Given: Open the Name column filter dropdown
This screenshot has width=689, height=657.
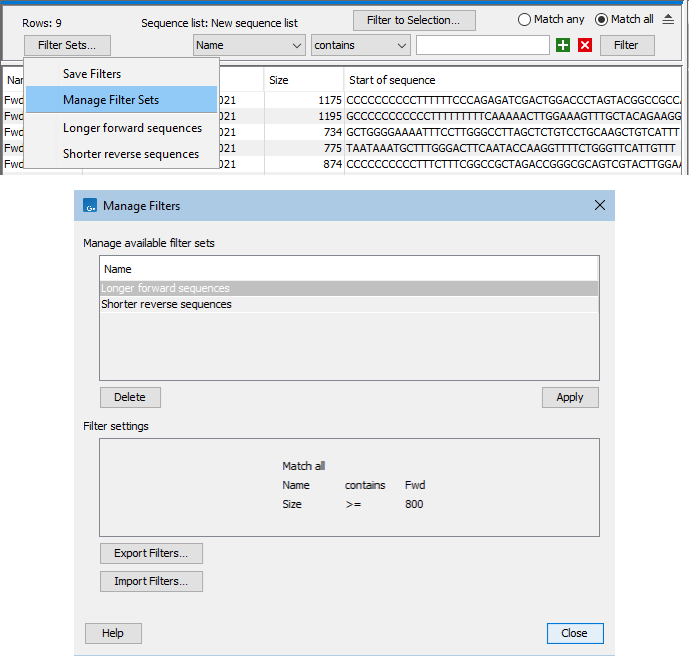Looking at the screenshot, I should click(x=249, y=45).
